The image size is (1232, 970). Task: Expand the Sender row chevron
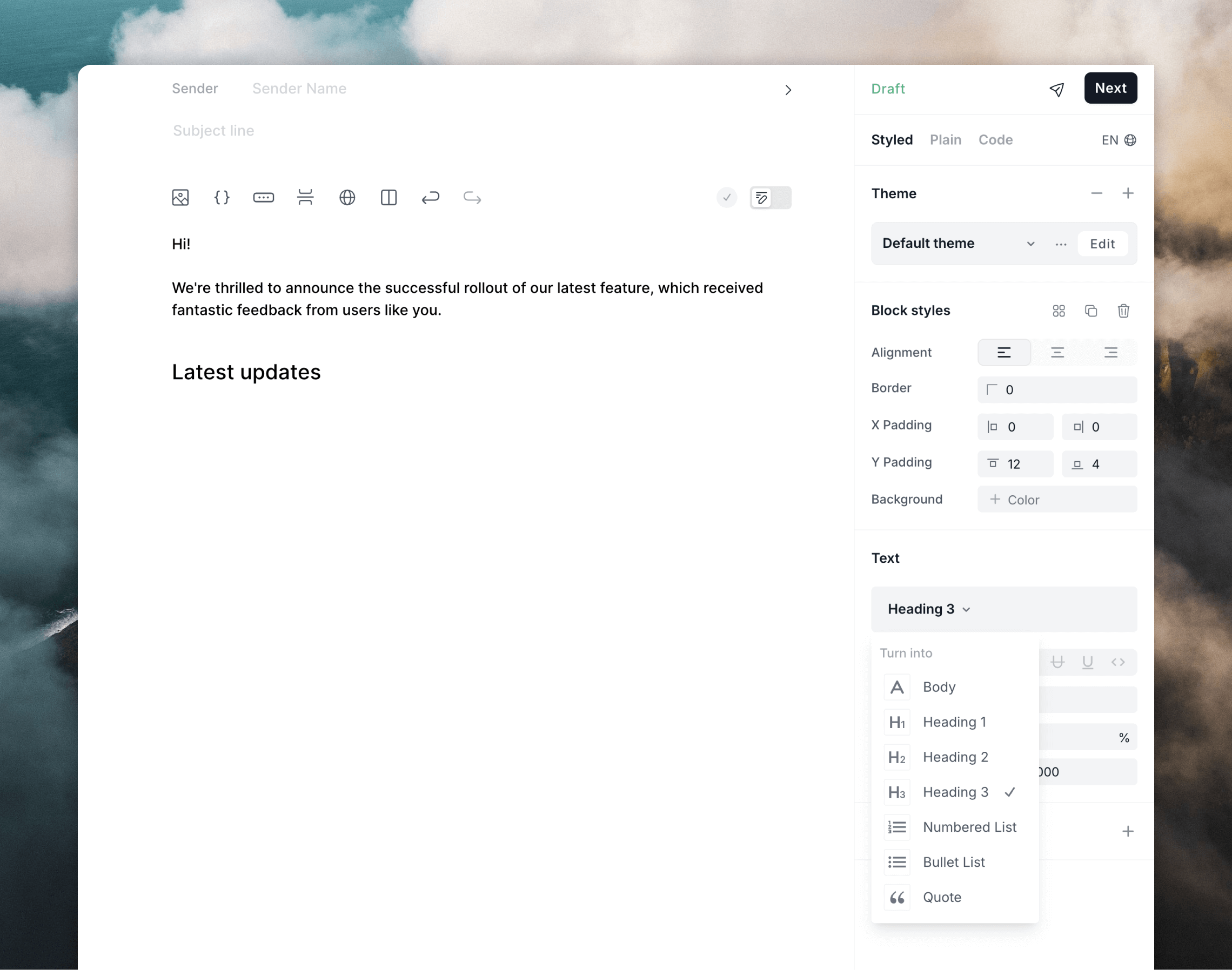tap(788, 90)
